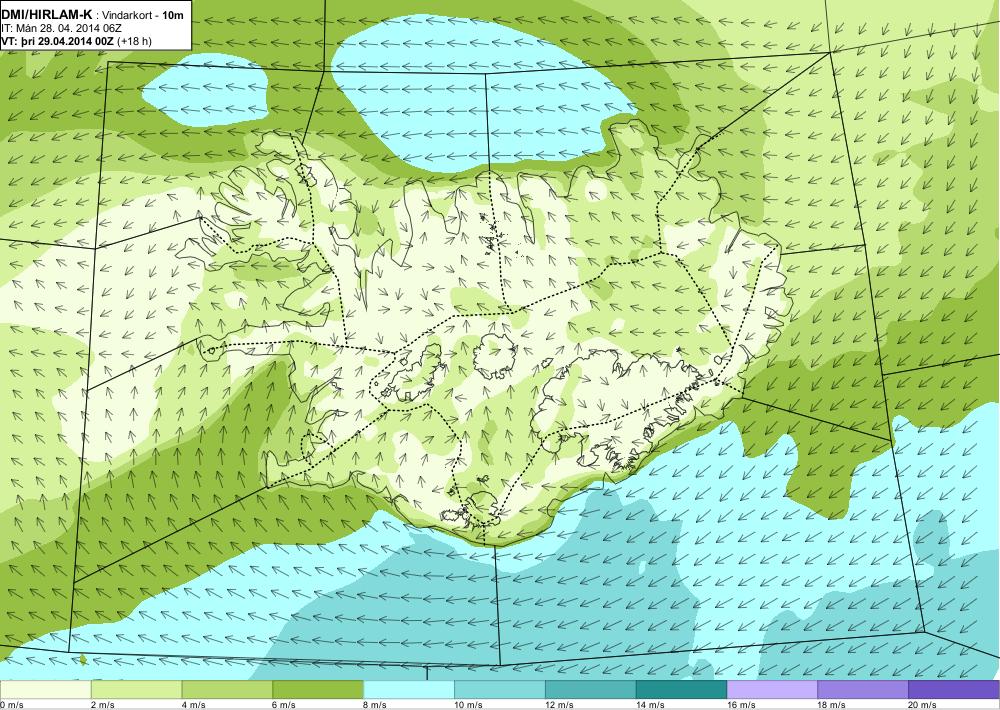Image resolution: width=1000 pixels, height=710 pixels.
Task: Pick the 4–6 m/s green legend swatch
Action: [x=227, y=690]
